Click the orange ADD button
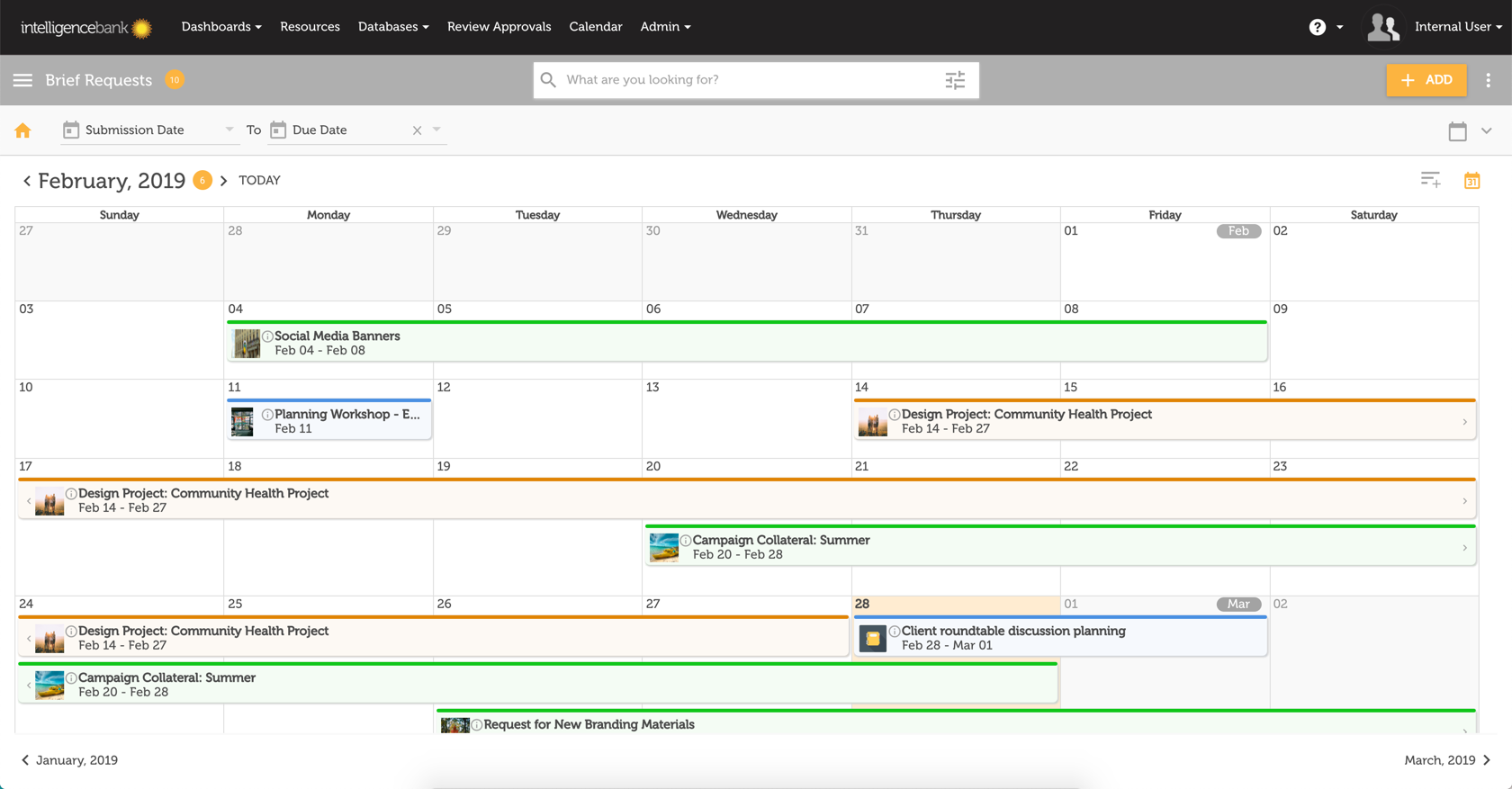This screenshot has width=1512, height=789. pos(1426,80)
